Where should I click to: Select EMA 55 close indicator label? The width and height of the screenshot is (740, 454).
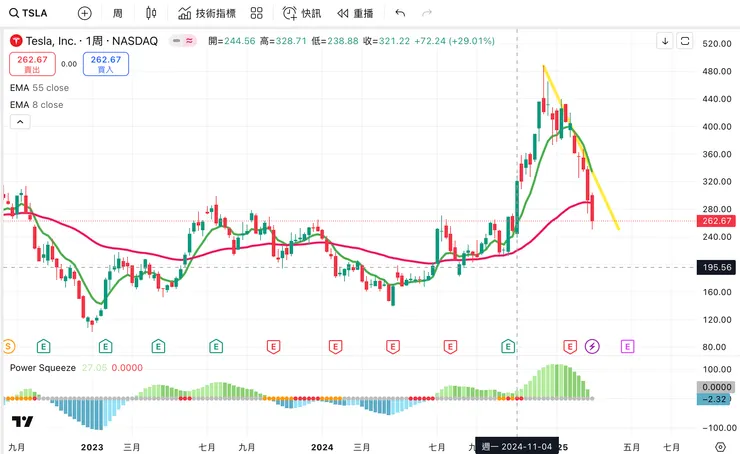click(x=39, y=88)
